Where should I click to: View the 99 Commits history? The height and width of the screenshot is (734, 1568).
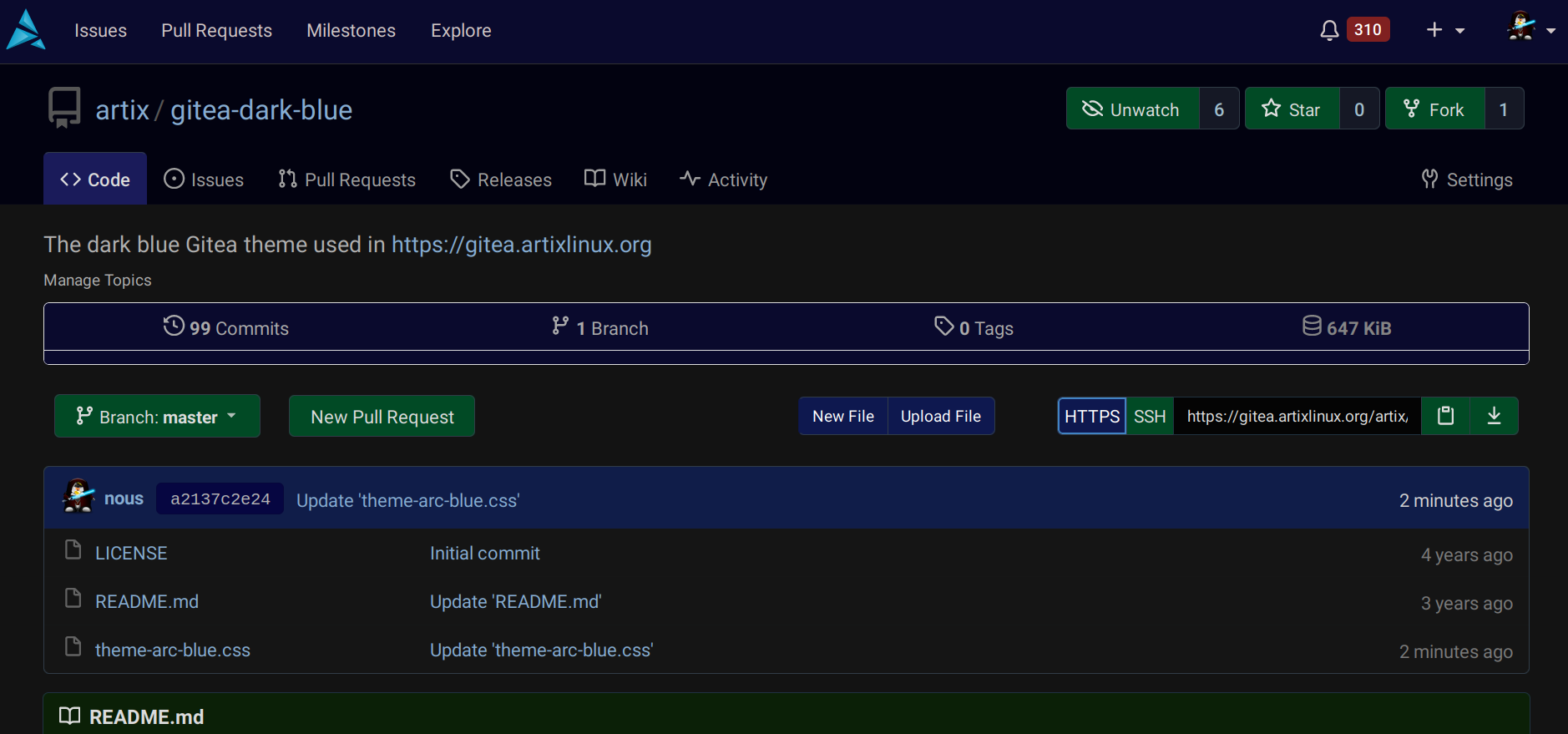226,327
